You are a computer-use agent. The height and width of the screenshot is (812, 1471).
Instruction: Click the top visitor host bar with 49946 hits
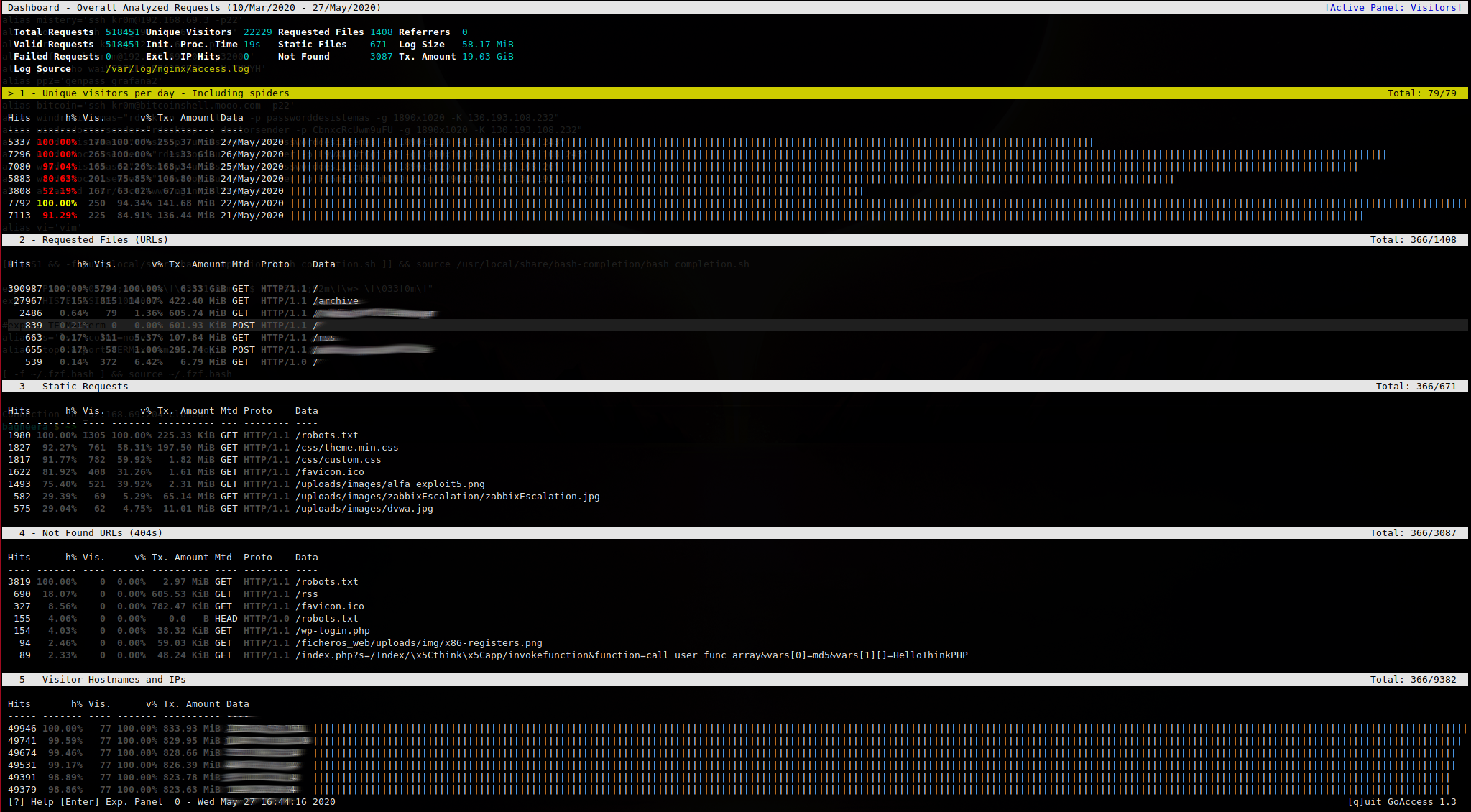[890, 729]
